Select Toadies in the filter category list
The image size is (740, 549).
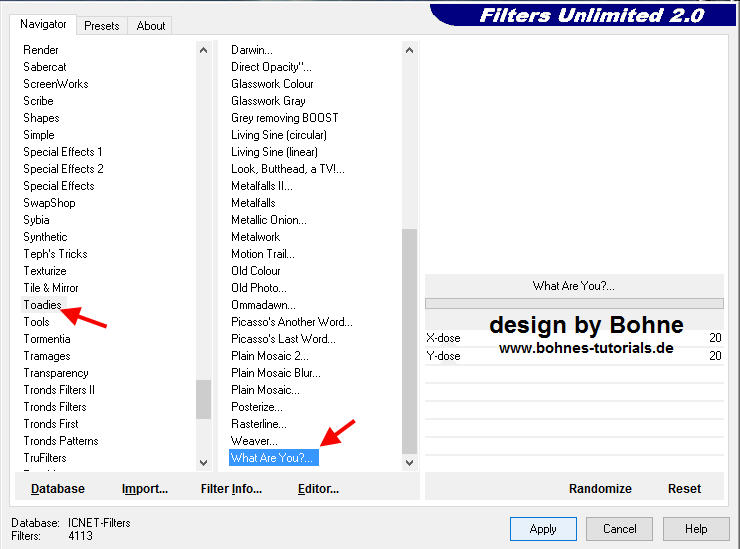[x=42, y=305]
